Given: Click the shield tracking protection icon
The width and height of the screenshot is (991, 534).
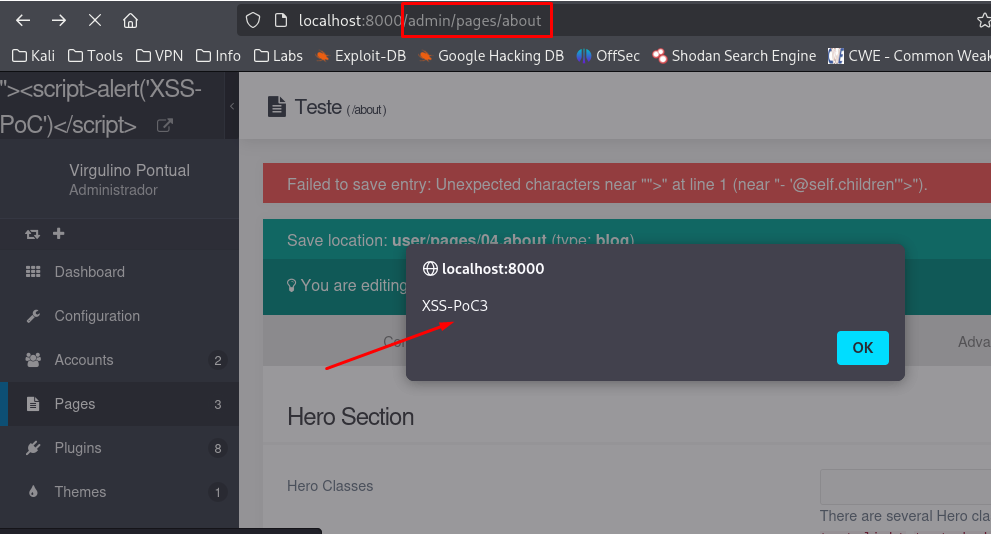Looking at the screenshot, I should 253,20.
